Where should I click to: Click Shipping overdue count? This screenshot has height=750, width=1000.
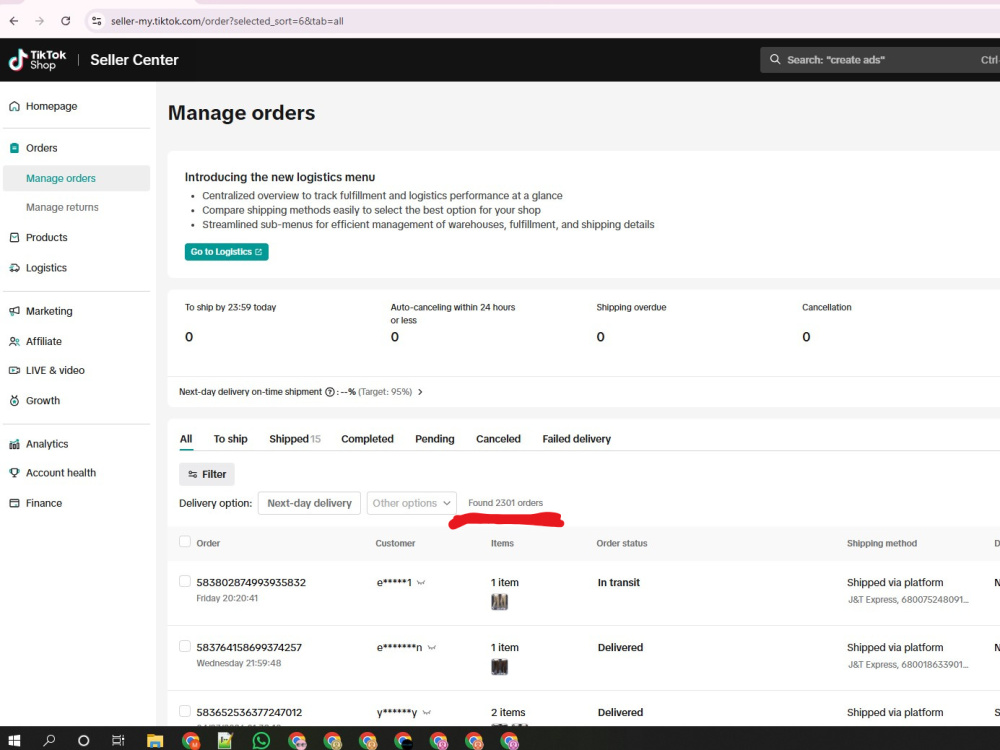point(600,337)
